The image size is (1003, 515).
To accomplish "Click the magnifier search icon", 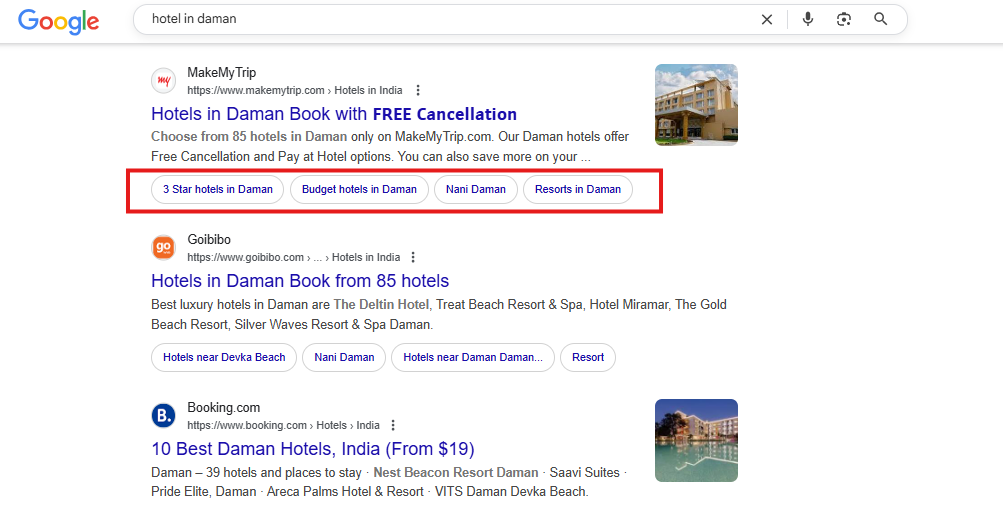I will (881, 19).
